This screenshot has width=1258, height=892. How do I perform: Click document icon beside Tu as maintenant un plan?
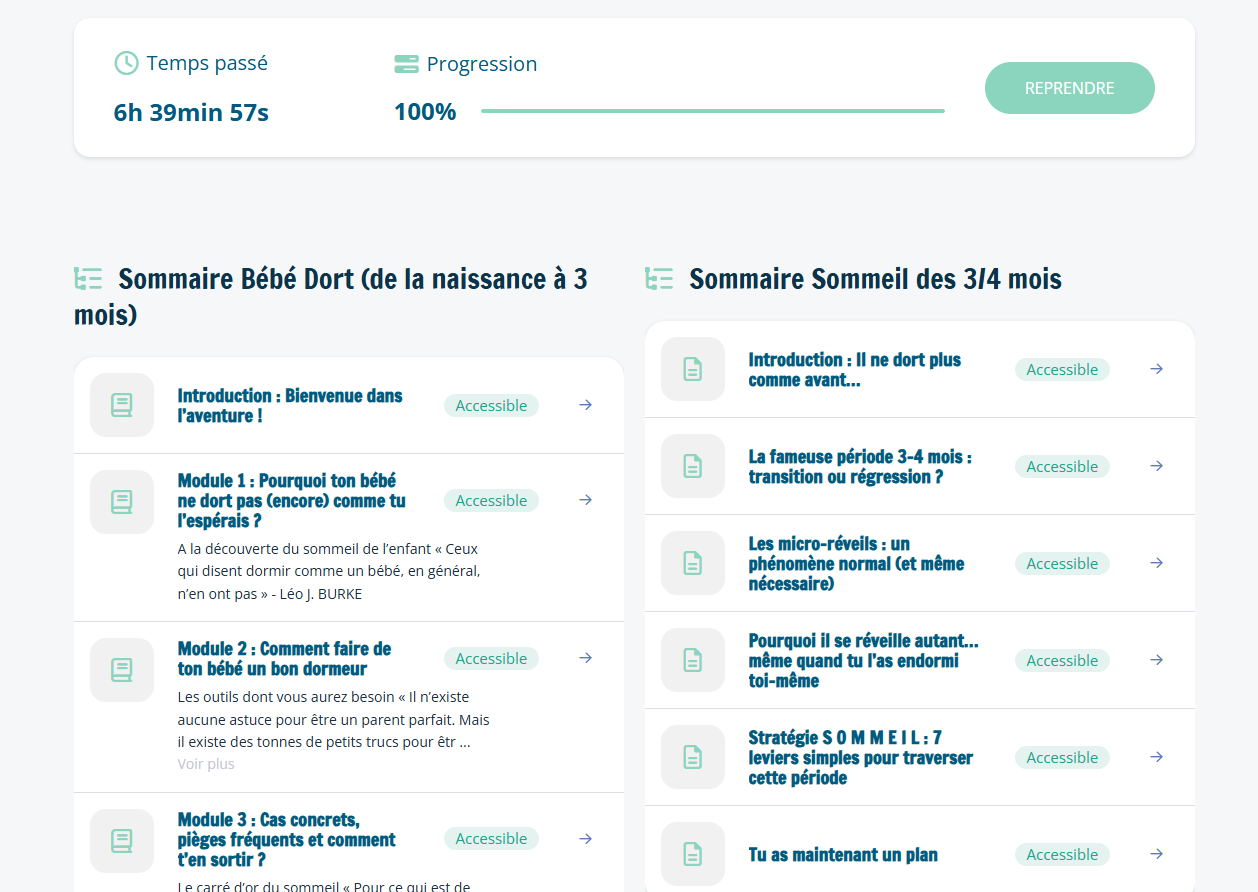(x=692, y=854)
